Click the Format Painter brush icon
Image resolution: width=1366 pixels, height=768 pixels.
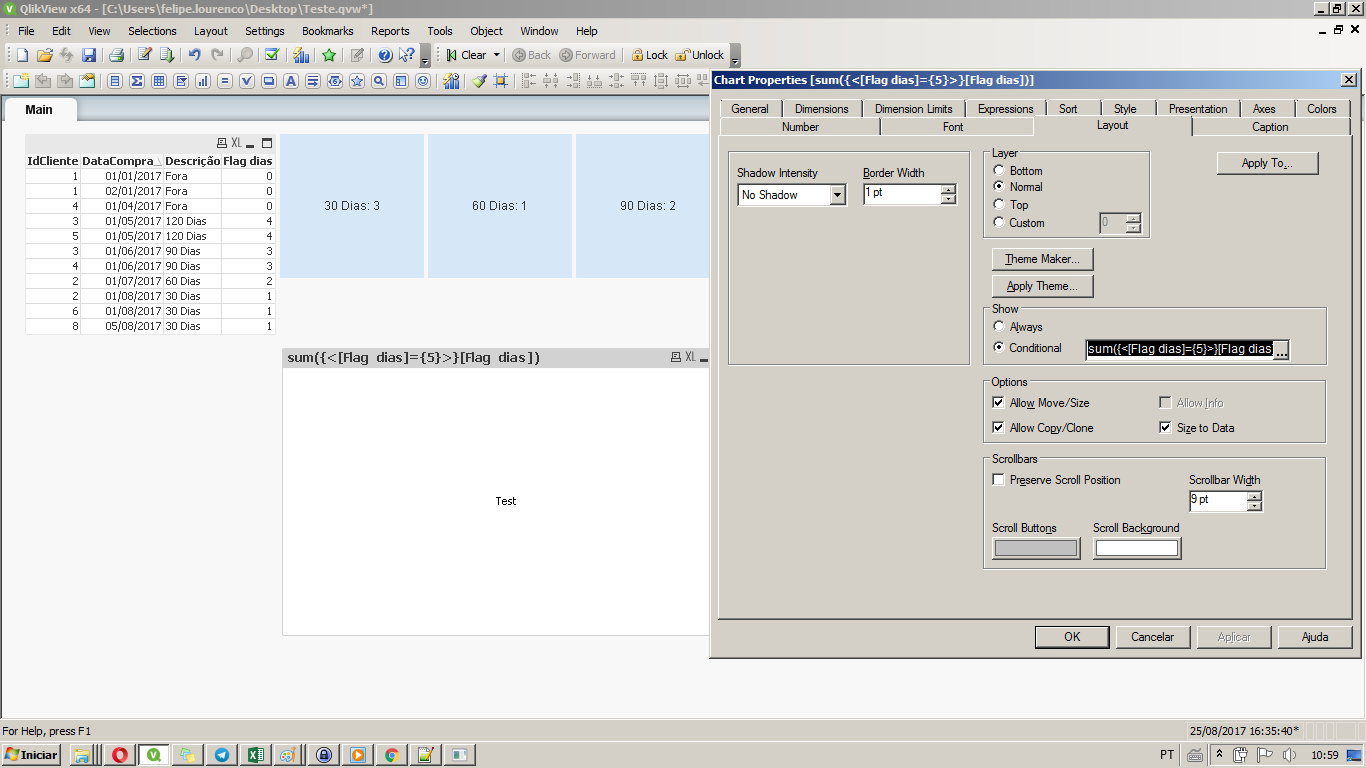tap(479, 81)
